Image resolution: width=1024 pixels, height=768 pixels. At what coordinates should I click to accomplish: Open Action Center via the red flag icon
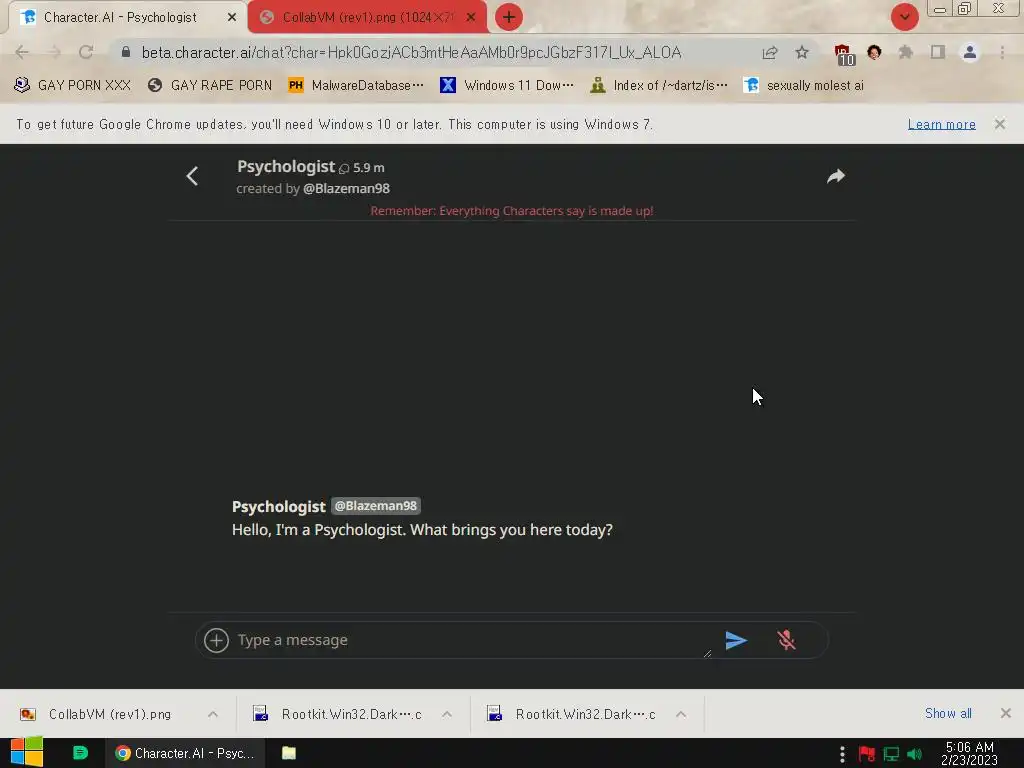[867, 754]
